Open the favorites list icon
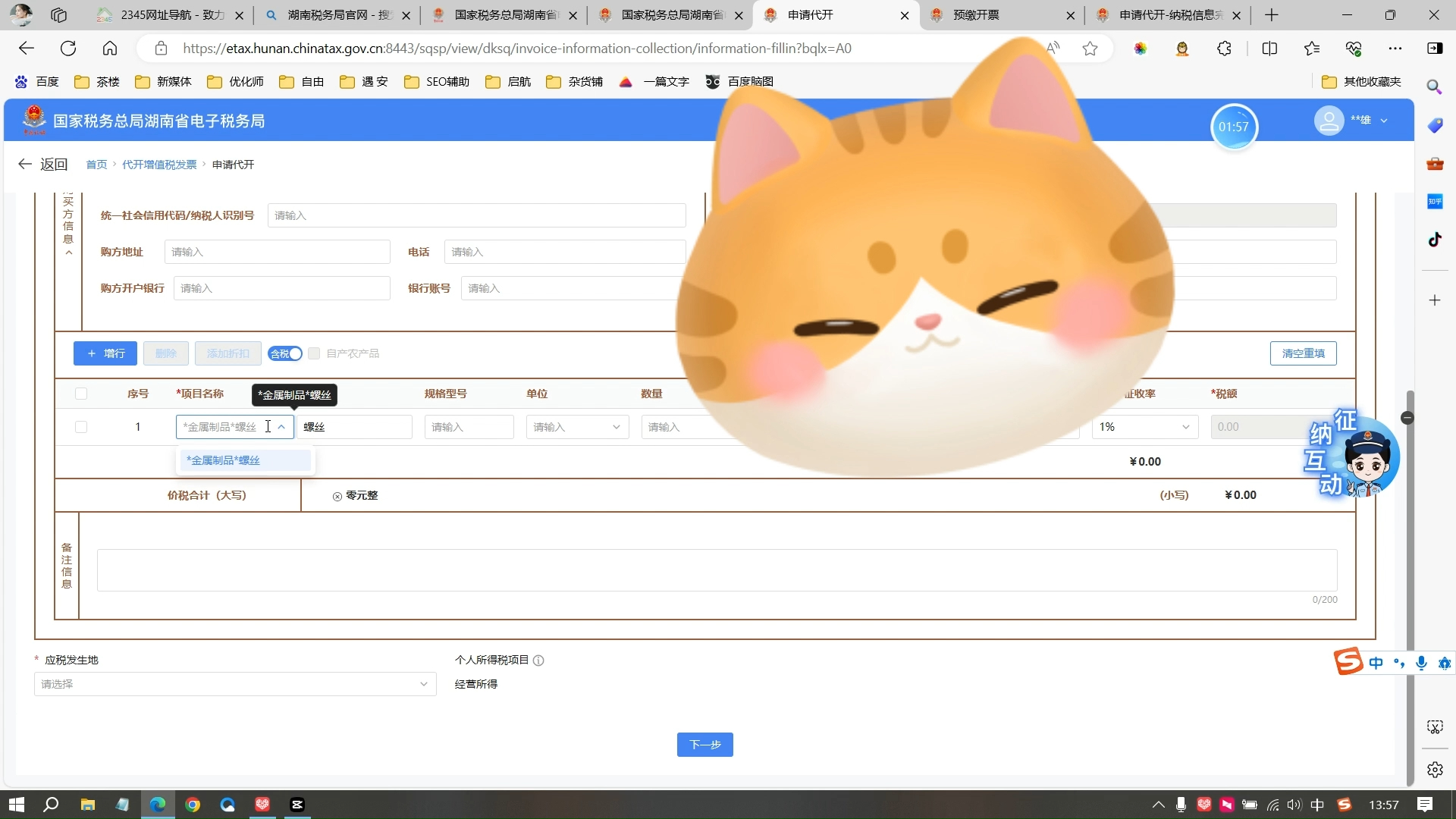This screenshot has height=819, width=1456. [1312, 49]
